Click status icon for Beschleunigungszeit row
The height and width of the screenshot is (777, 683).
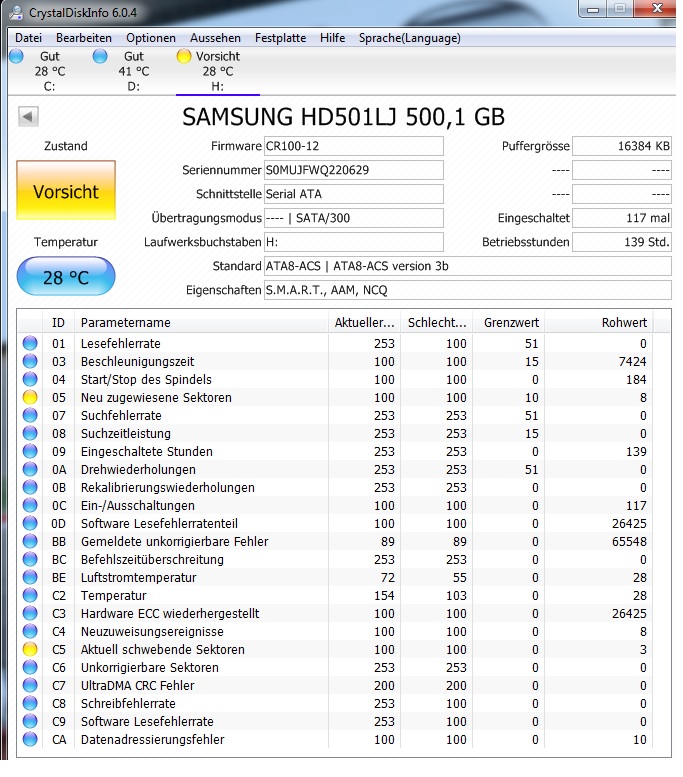(x=30, y=361)
